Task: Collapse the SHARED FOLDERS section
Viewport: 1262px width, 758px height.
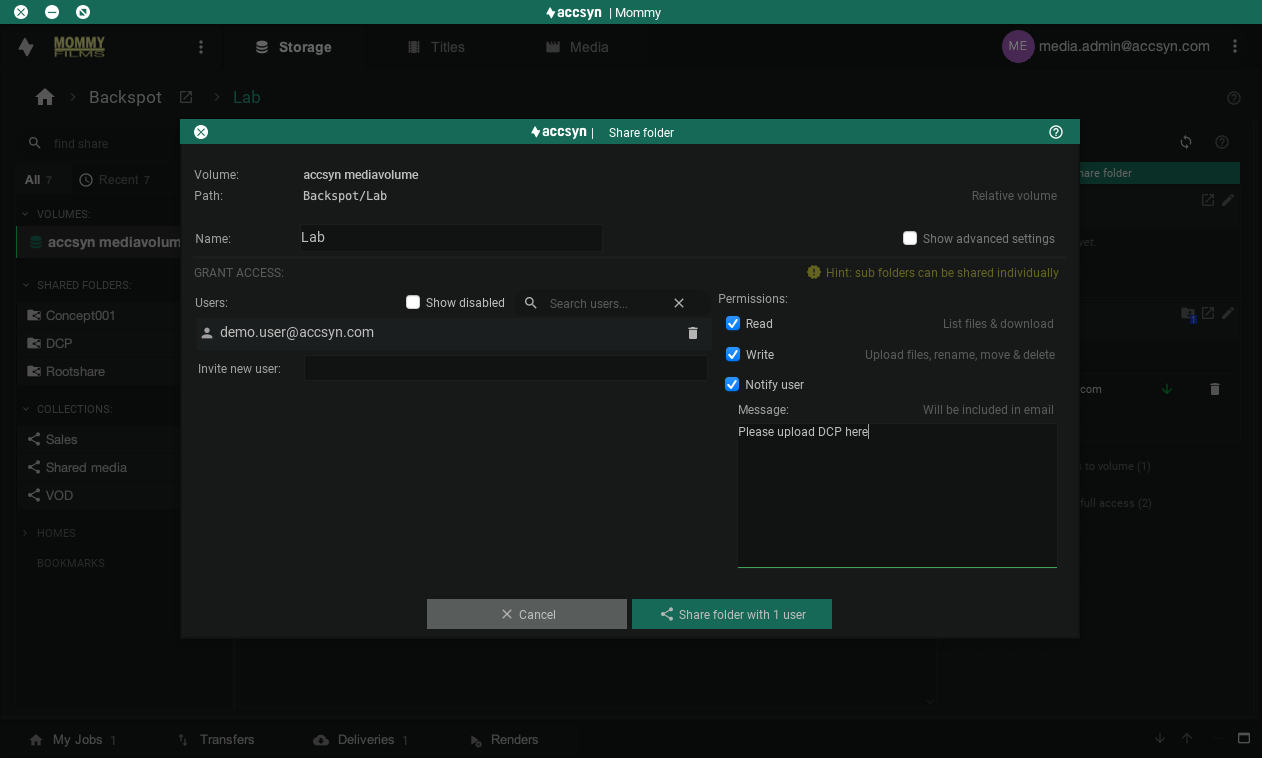Action: pyautogui.click(x=26, y=285)
